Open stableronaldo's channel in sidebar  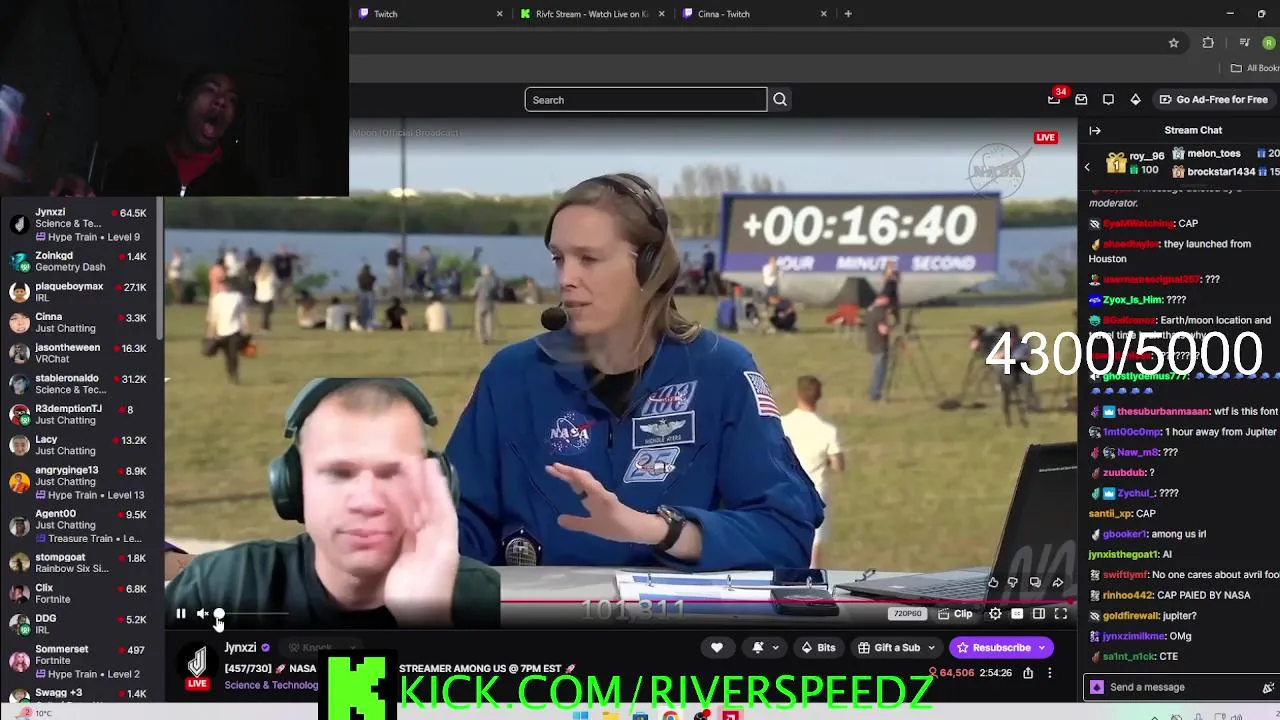tap(82, 384)
